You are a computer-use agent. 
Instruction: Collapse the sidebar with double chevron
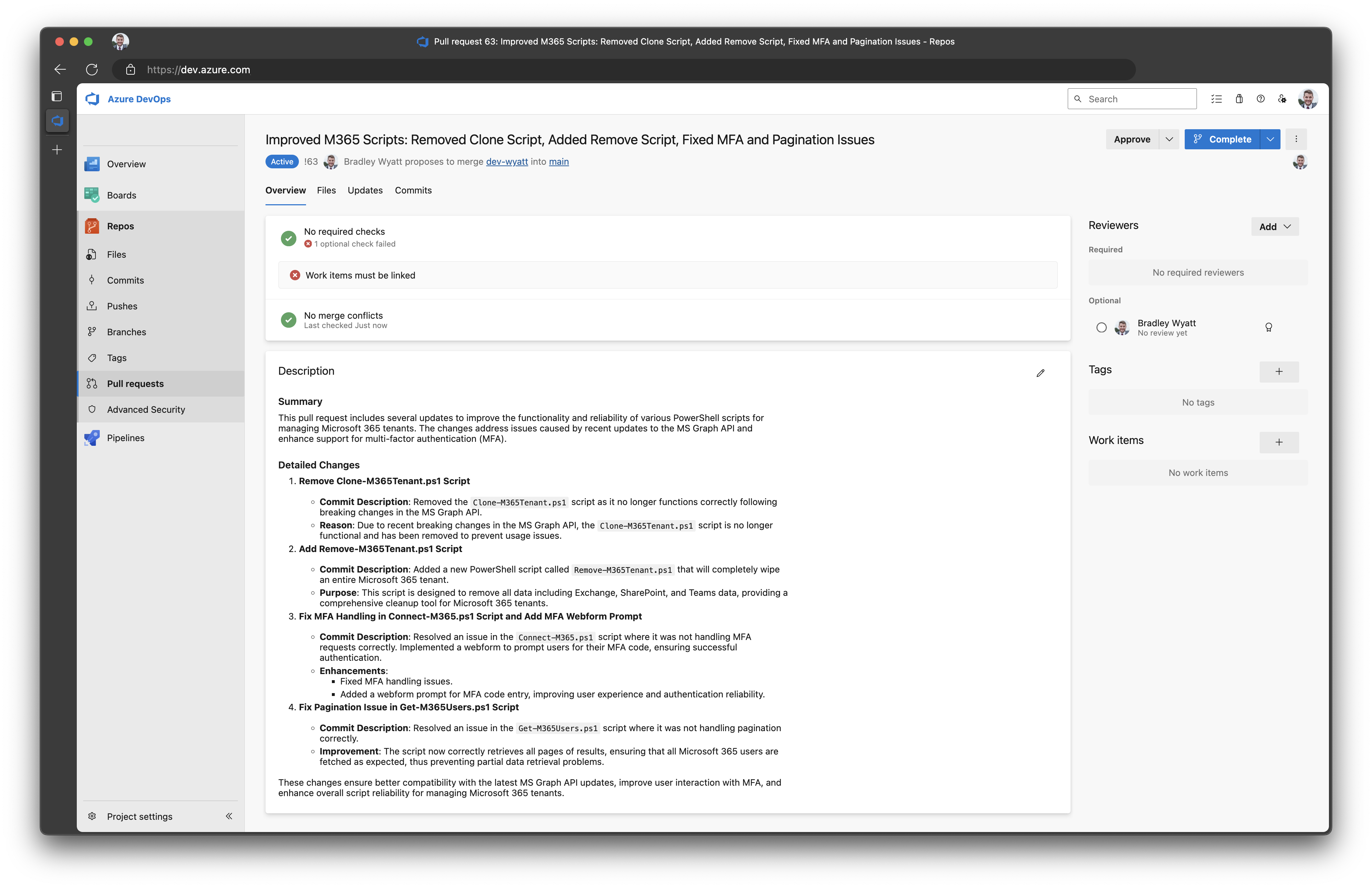(x=229, y=816)
